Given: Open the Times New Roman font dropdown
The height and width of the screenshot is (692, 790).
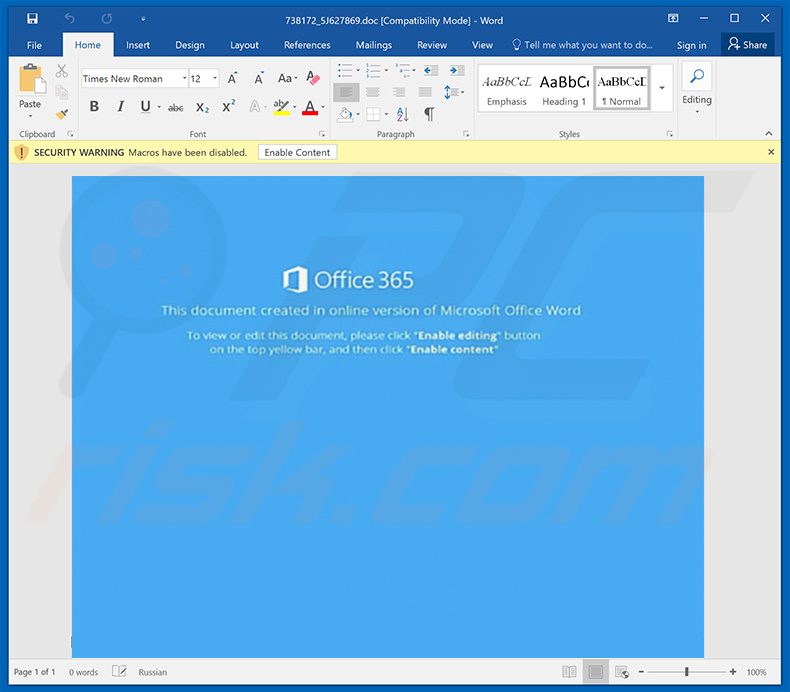Looking at the screenshot, I should [x=184, y=79].
